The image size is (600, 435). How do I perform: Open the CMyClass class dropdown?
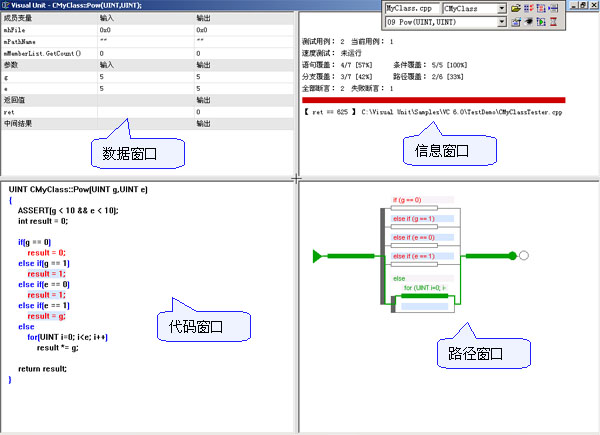tap(502, 8)
